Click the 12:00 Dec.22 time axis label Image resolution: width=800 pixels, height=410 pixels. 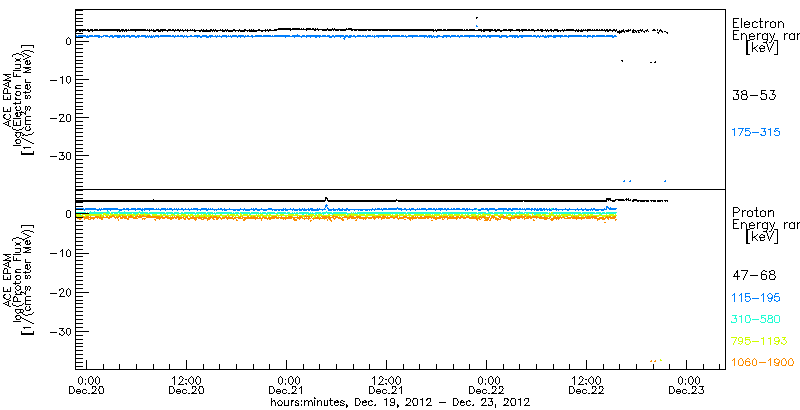pyautogui.click(x=586, y=385)
